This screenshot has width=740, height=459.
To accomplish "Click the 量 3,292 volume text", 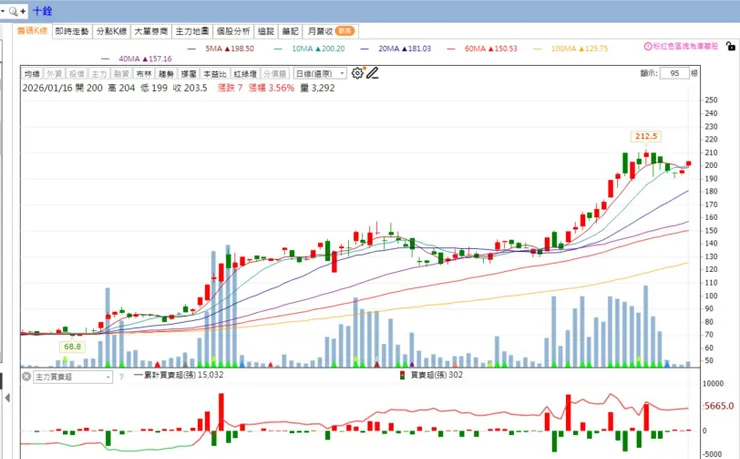I will coord(317,88).
